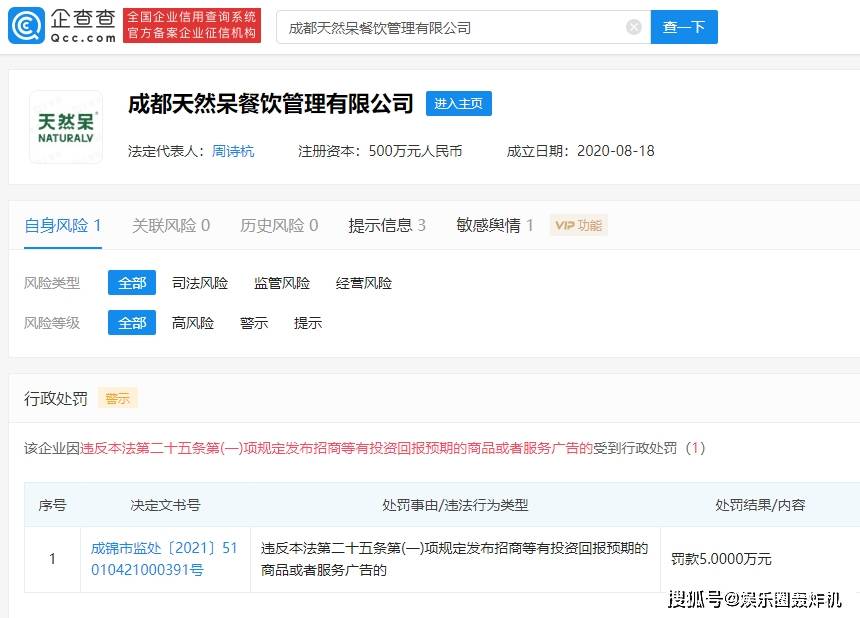Click the Qcc.com logo icon

coord(26,26)
